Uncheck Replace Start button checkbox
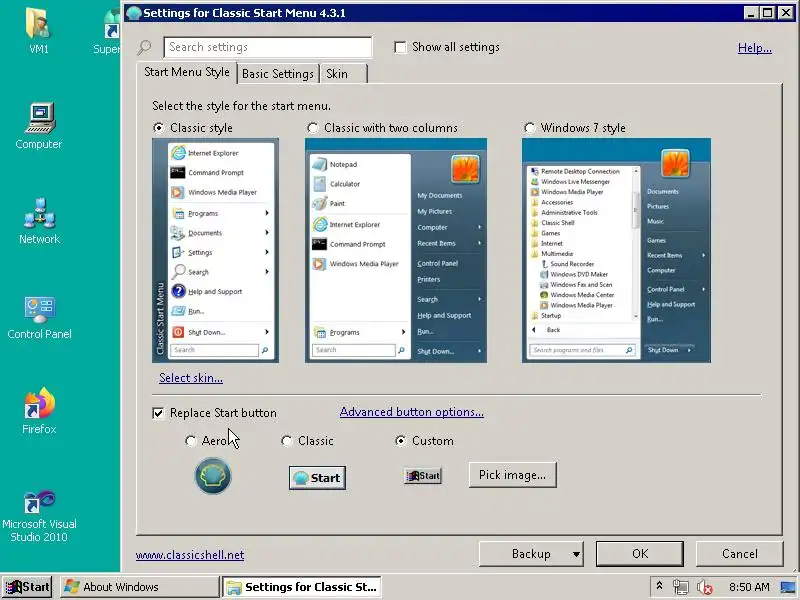This screenshot has height=600, width=800. click(215, 413)
